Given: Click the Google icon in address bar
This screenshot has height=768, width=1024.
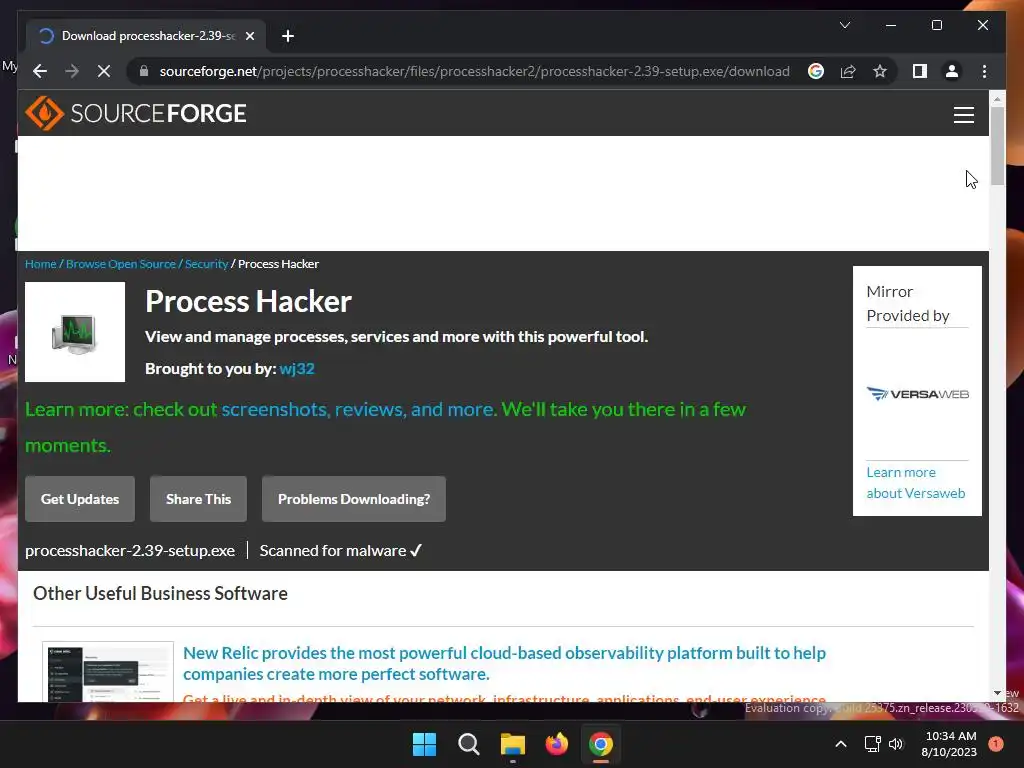Looking at the screenshot, I should click(816, 71).
